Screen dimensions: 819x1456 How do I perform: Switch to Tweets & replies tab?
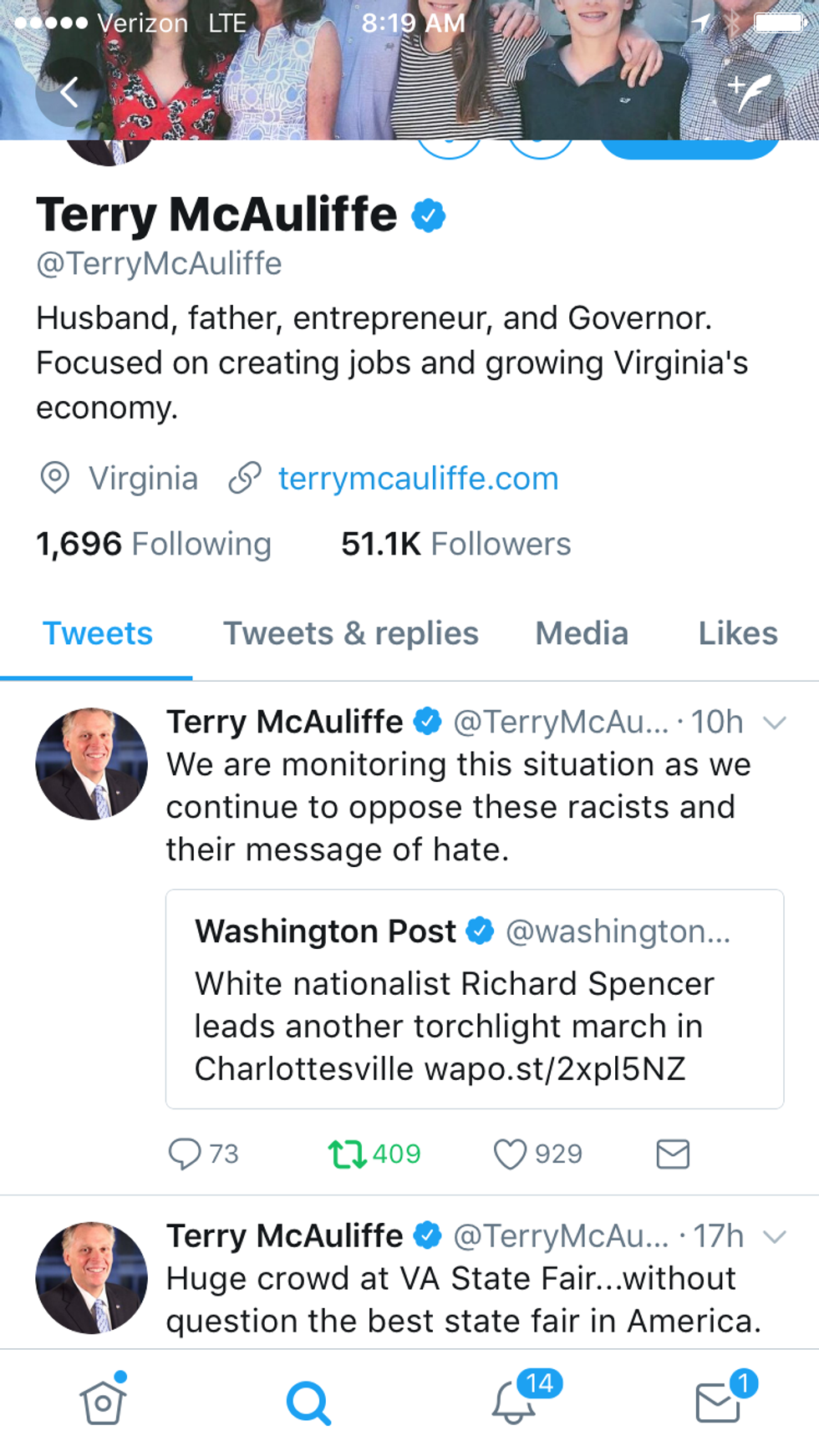pos(351,633)
